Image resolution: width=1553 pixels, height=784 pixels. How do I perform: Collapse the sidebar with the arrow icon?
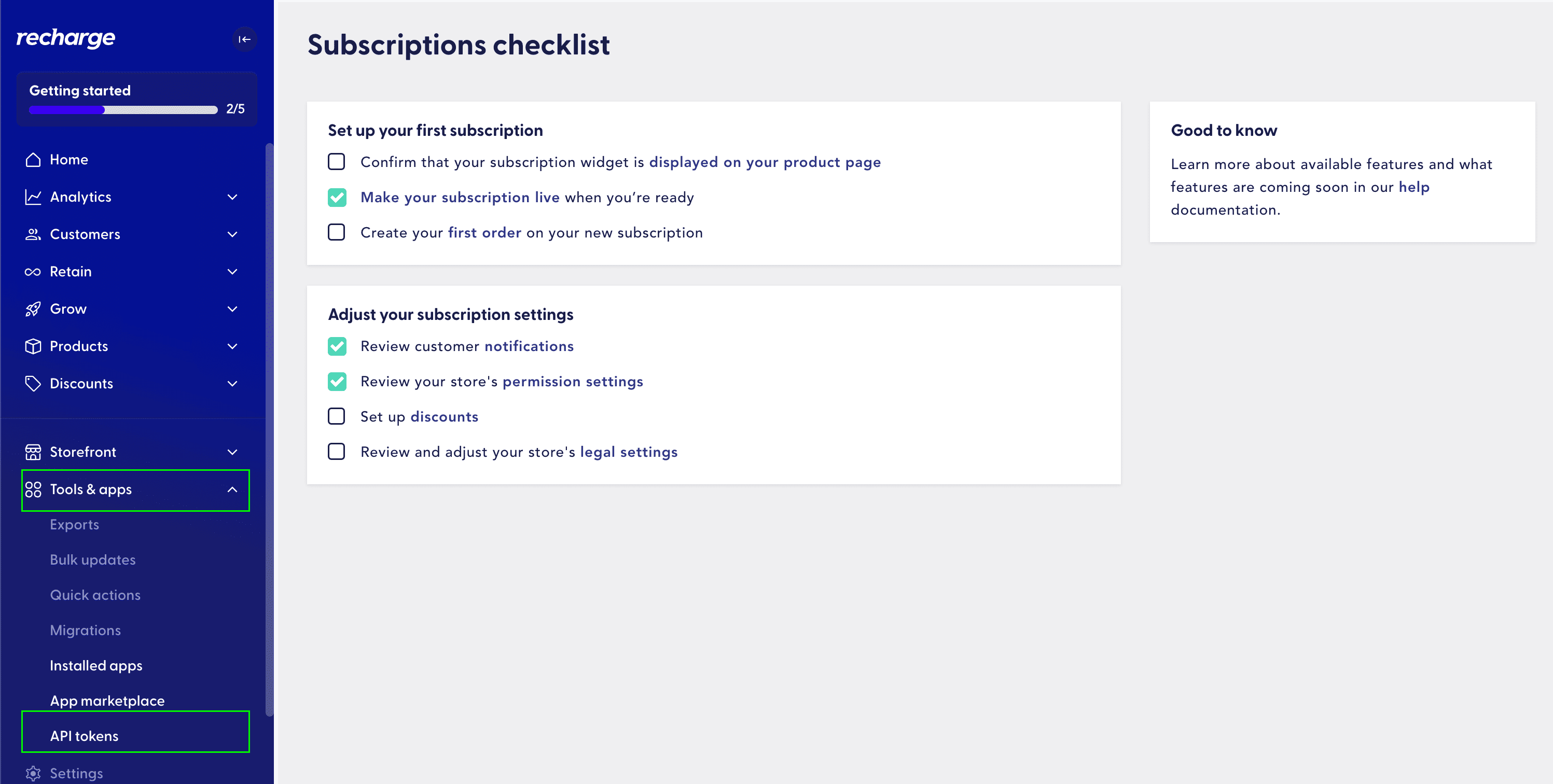tap(244, 39)
